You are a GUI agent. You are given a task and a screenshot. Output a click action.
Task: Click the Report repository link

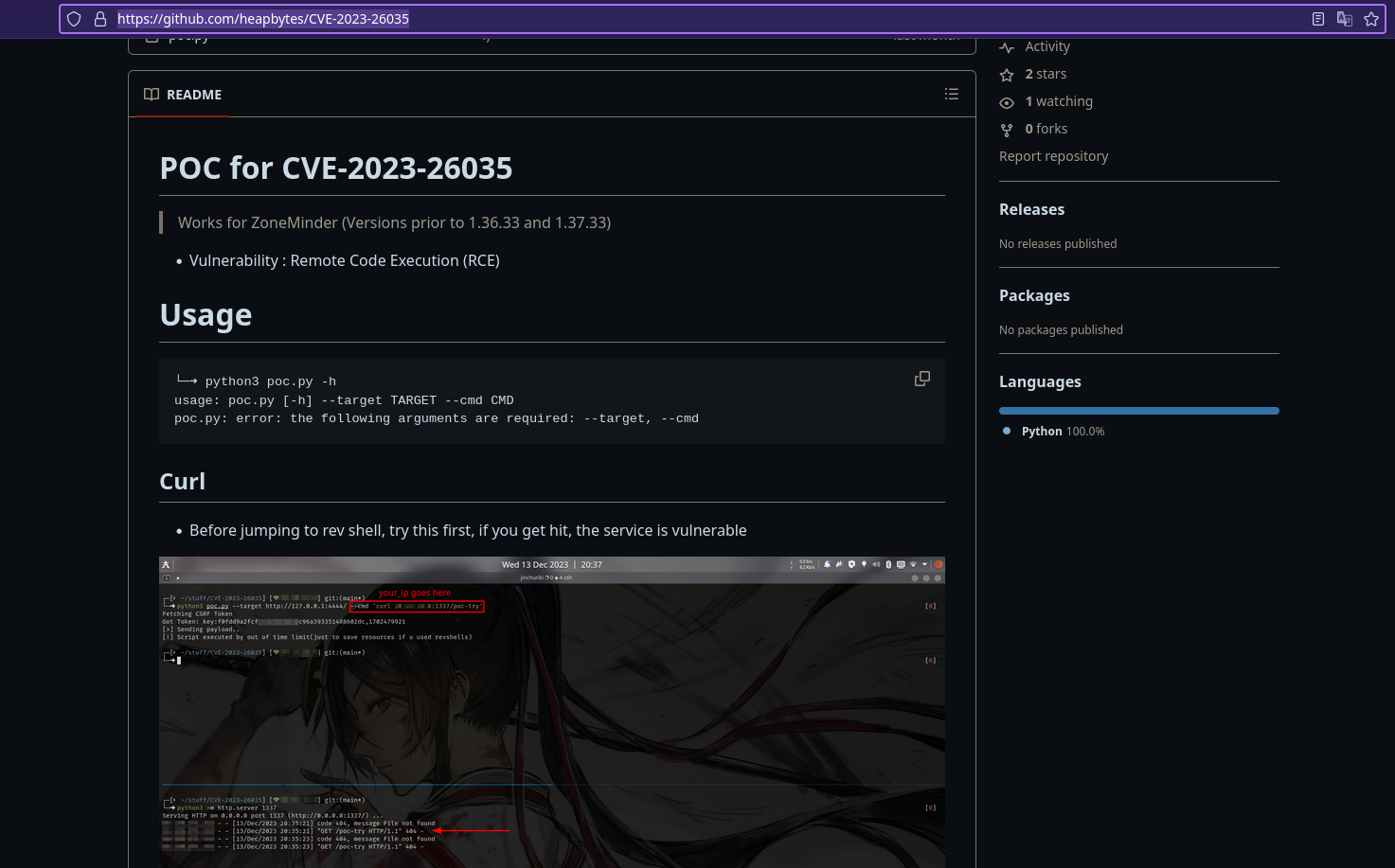1053,156
